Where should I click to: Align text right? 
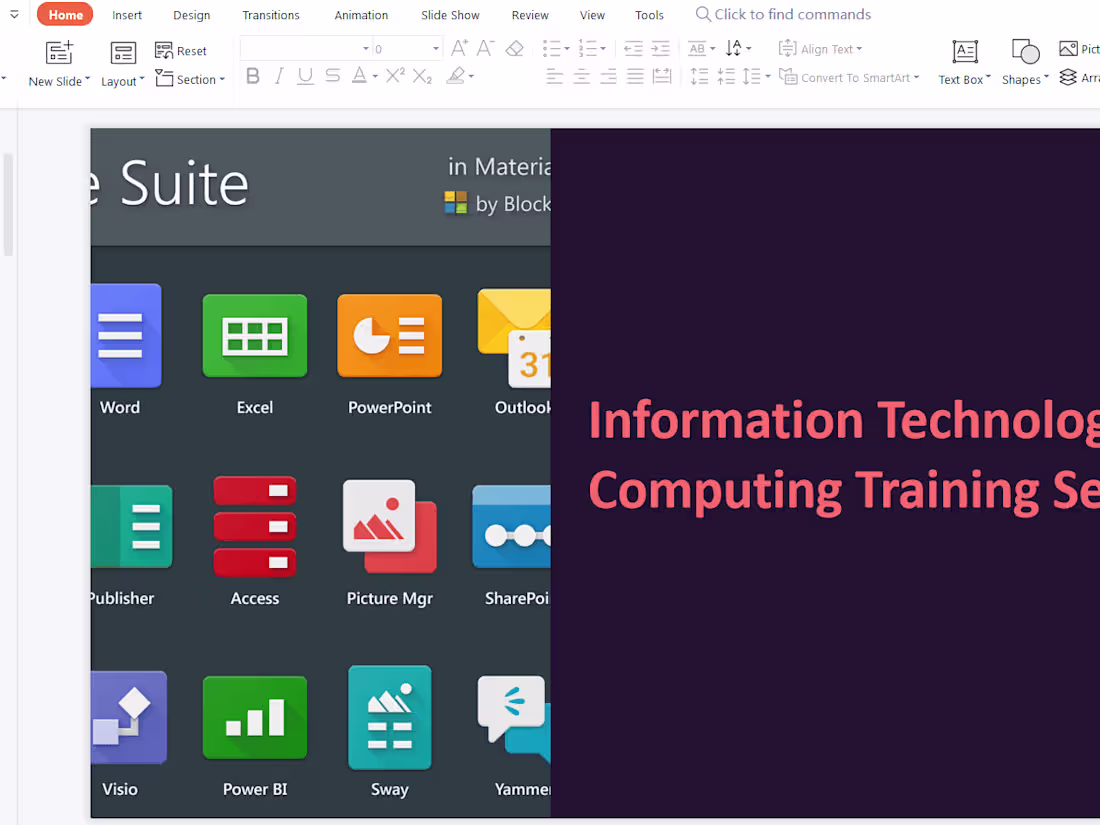[x=608, y=76]
